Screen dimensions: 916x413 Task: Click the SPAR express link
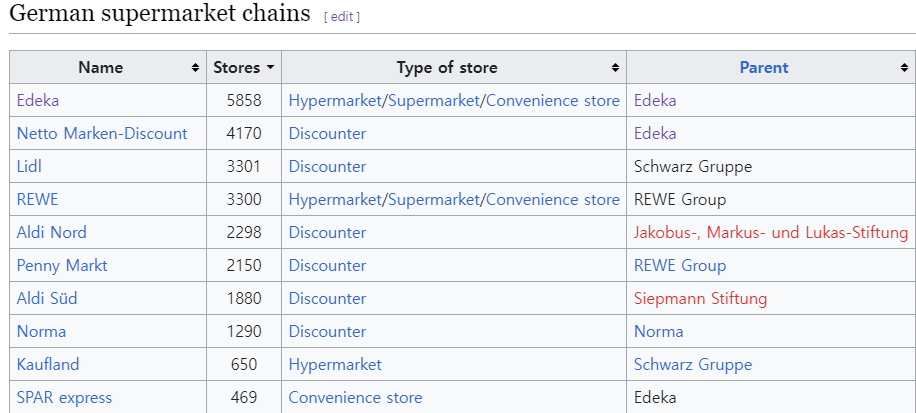64,397
